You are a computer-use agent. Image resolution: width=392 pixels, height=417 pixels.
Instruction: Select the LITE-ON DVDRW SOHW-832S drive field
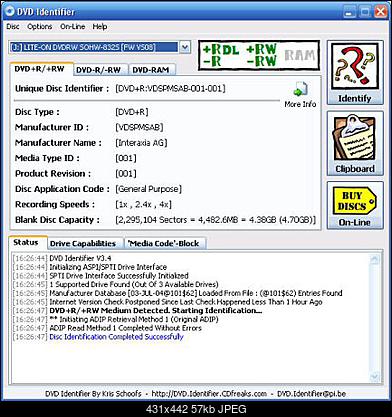(94, 47)
